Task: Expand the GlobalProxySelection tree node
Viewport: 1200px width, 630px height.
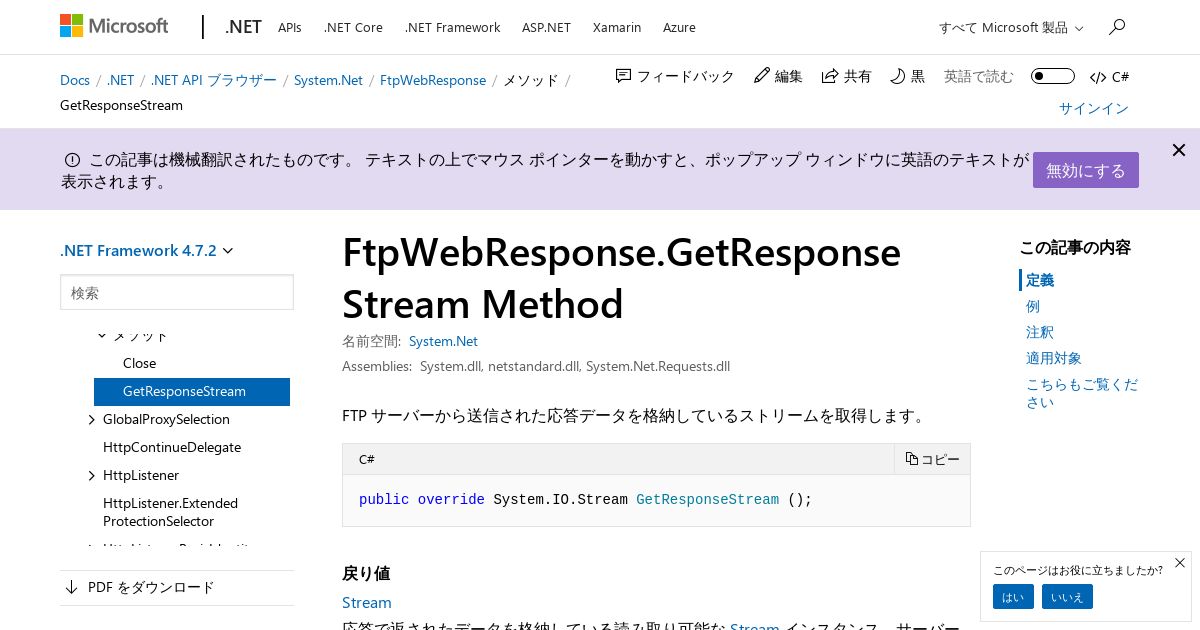Action: [92, 419]
